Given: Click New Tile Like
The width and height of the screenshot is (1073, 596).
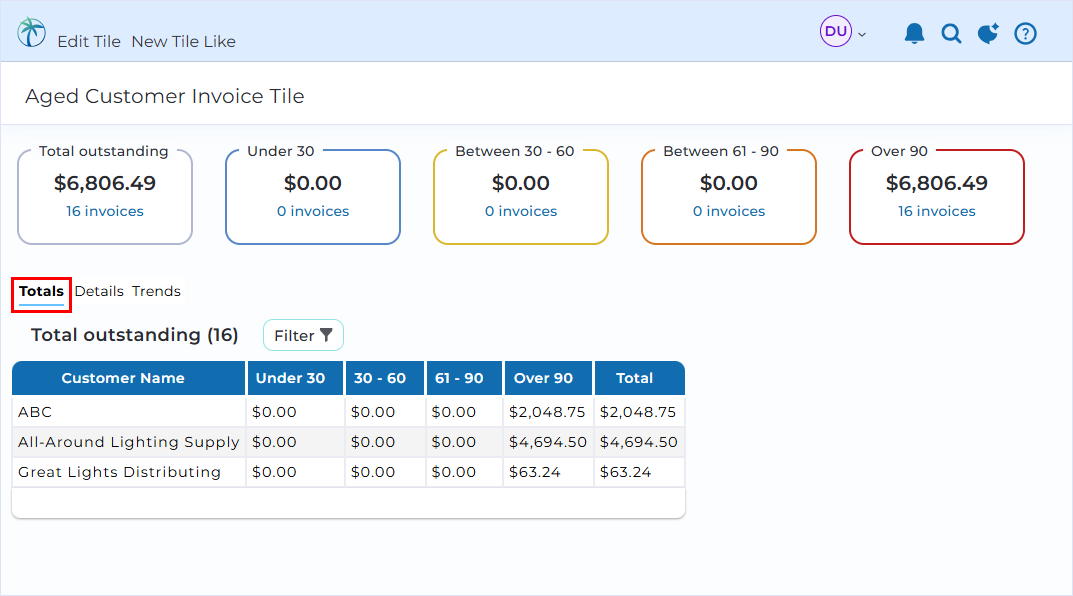Looking at the screenshot, I should click(x=183, y=42).
